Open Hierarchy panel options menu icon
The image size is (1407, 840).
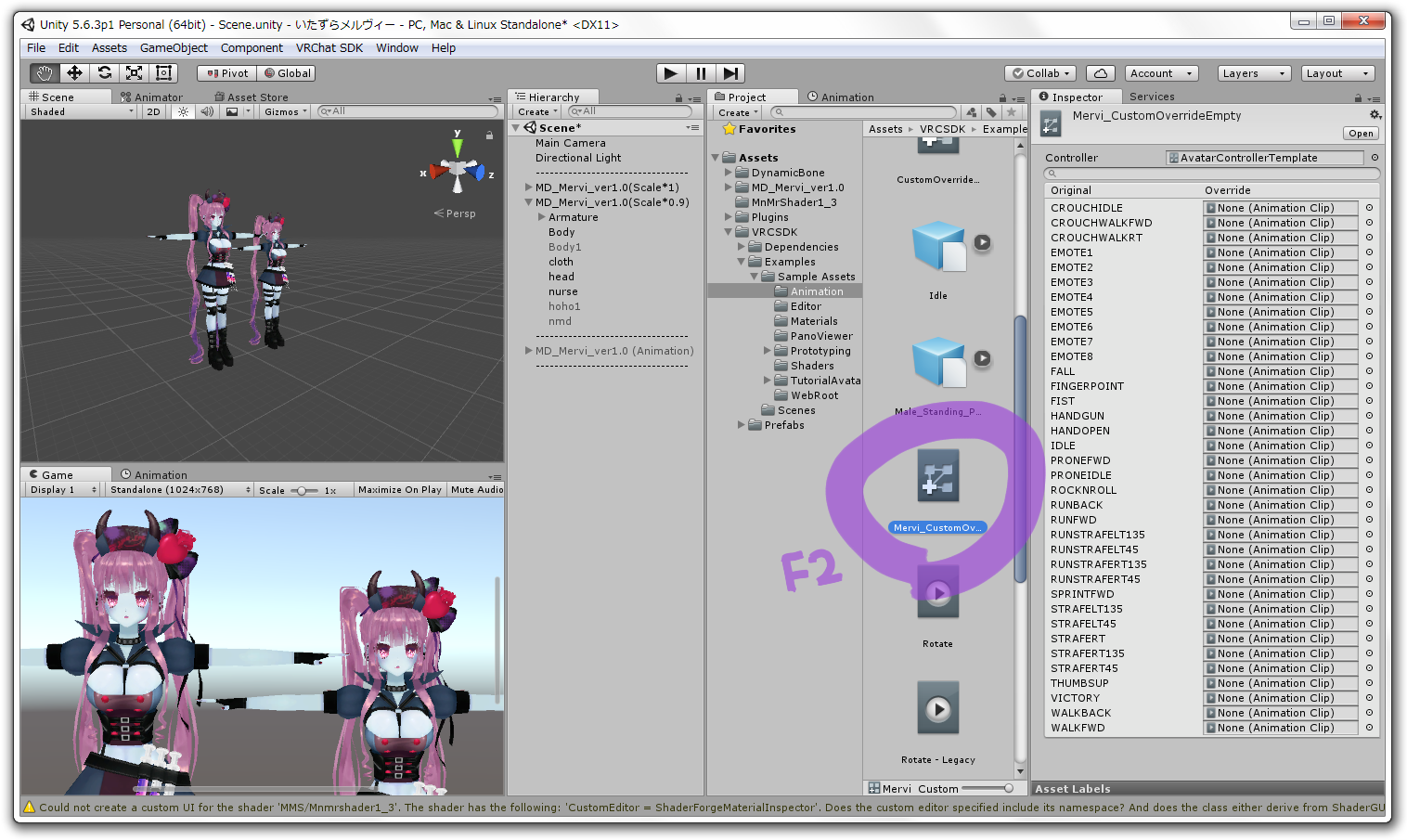pos(694,98)
